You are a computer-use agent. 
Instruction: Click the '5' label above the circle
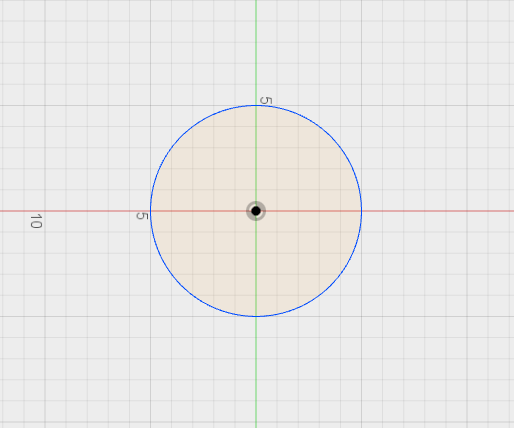tap(266, 100)
